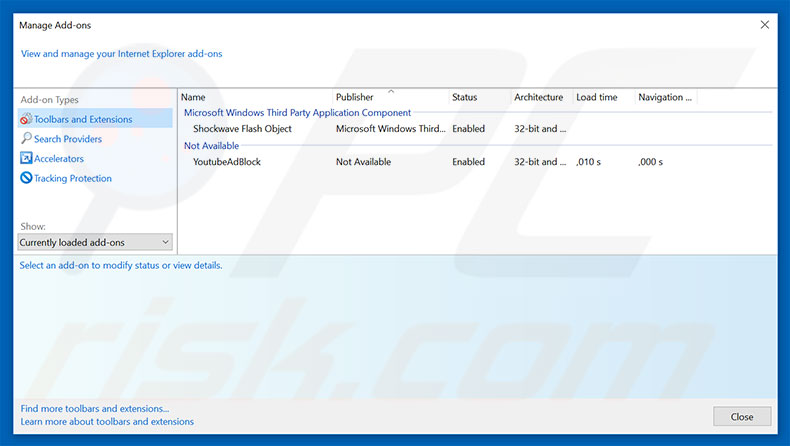The image size is (790, 446).
Task: Collapse the Microsoft Windows Third Party group
Action: point(297,113)
